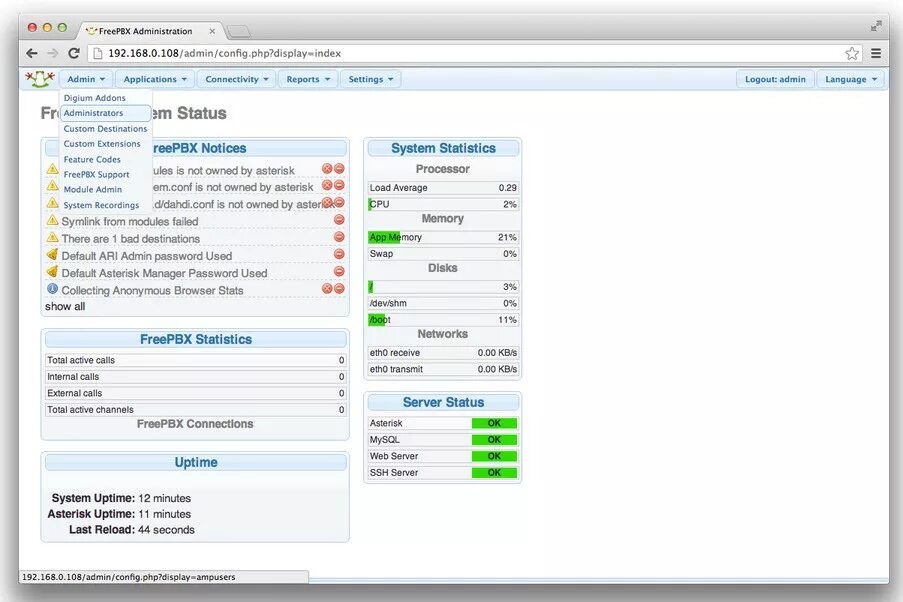The width and height of the screenshot is (903, 602).
Task: Click the info icon beside 'Collecting Anonymous Browser Stats'
Action: (52, 289)
